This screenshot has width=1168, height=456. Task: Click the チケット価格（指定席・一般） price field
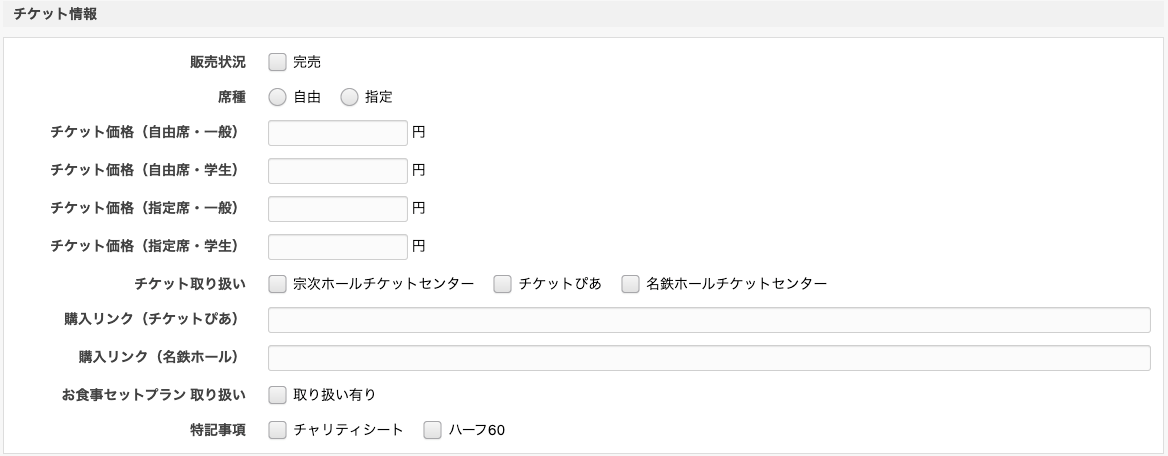point(338,208)
